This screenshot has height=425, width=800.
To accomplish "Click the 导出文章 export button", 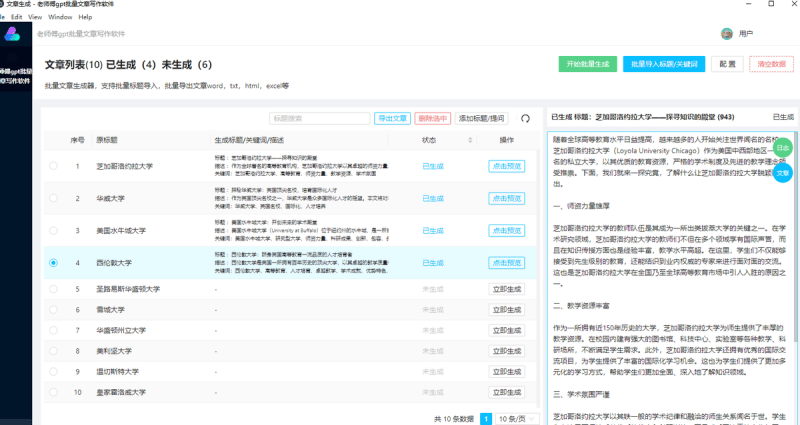I will [x=392, y=118].
